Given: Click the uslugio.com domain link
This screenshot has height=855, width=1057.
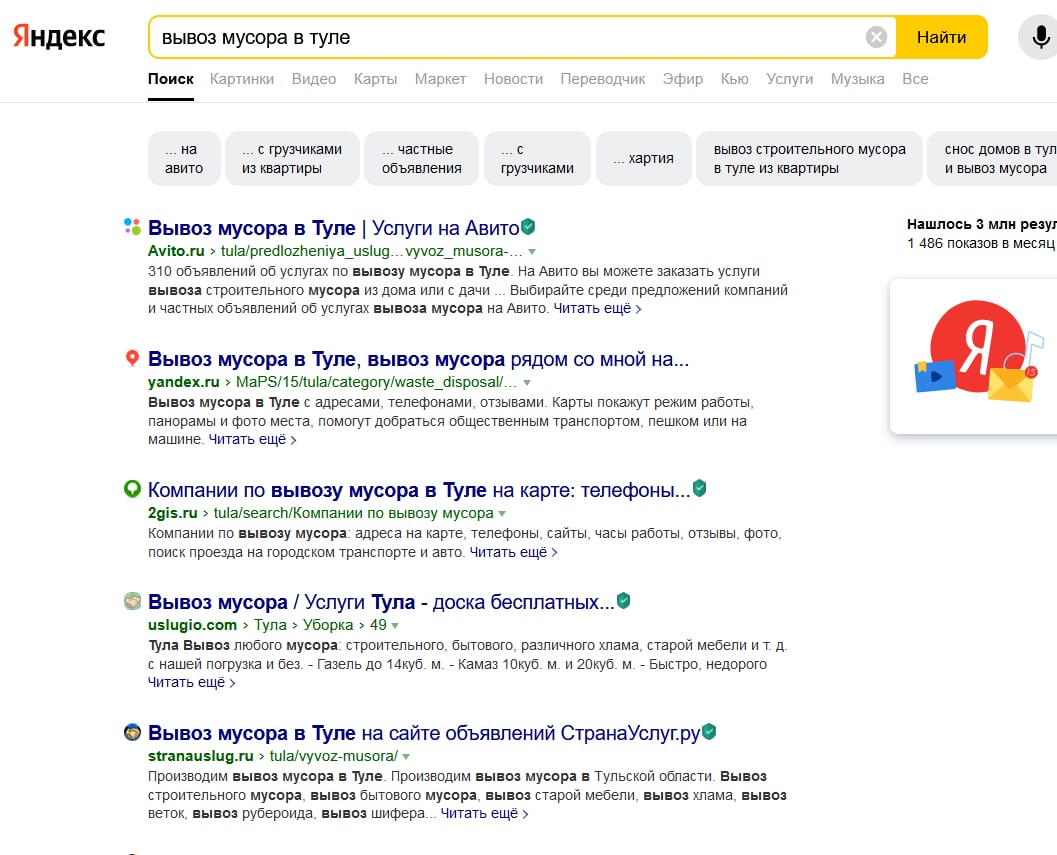Looking at the screenshot, I should point(192,624).
